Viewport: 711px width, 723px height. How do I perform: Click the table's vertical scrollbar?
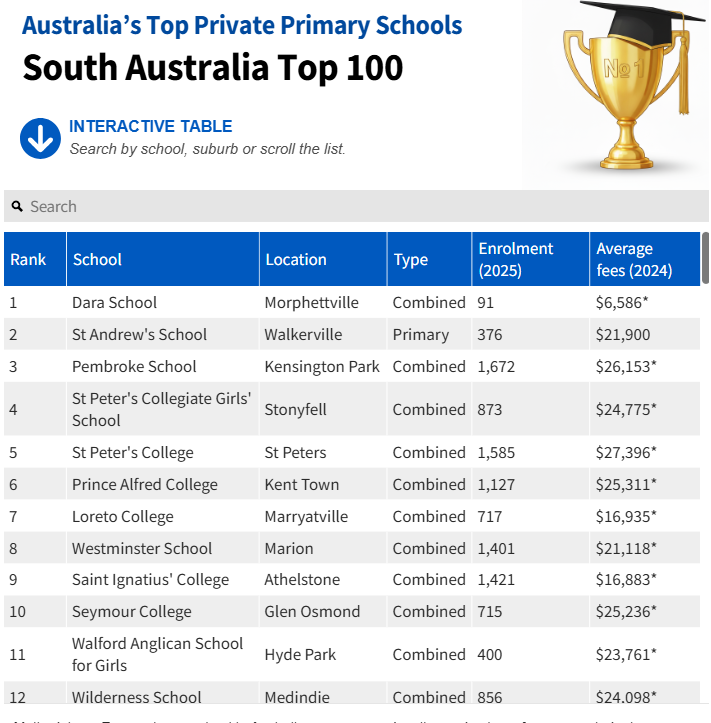[x=705, y=258]
